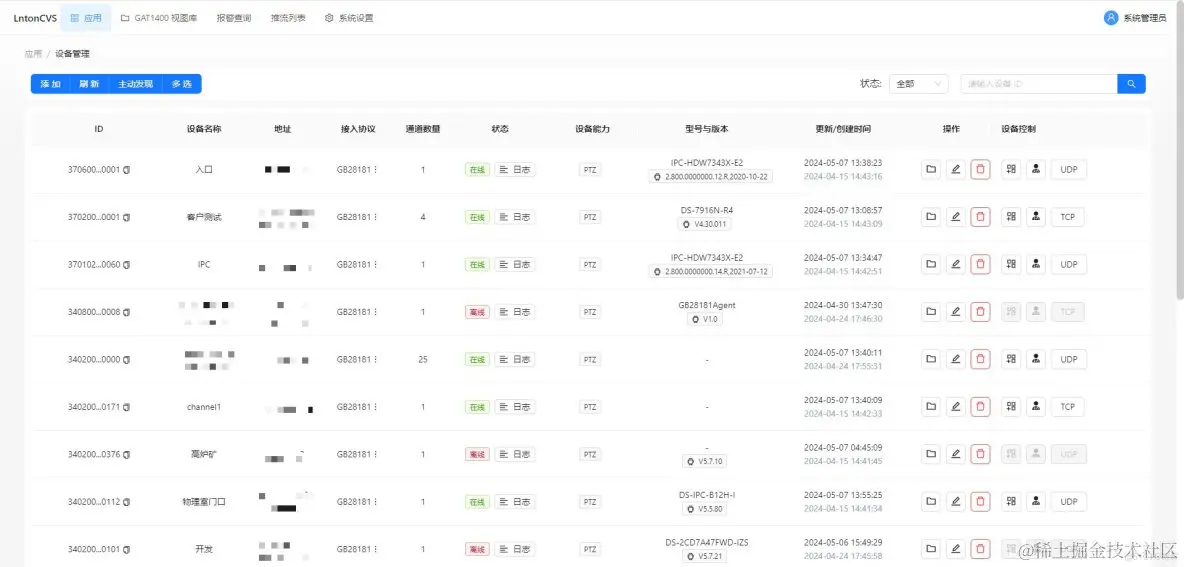The image size is (1184, 567).
Task: Click the PTZ tag in the IPC row
Action: click(590, 265)
